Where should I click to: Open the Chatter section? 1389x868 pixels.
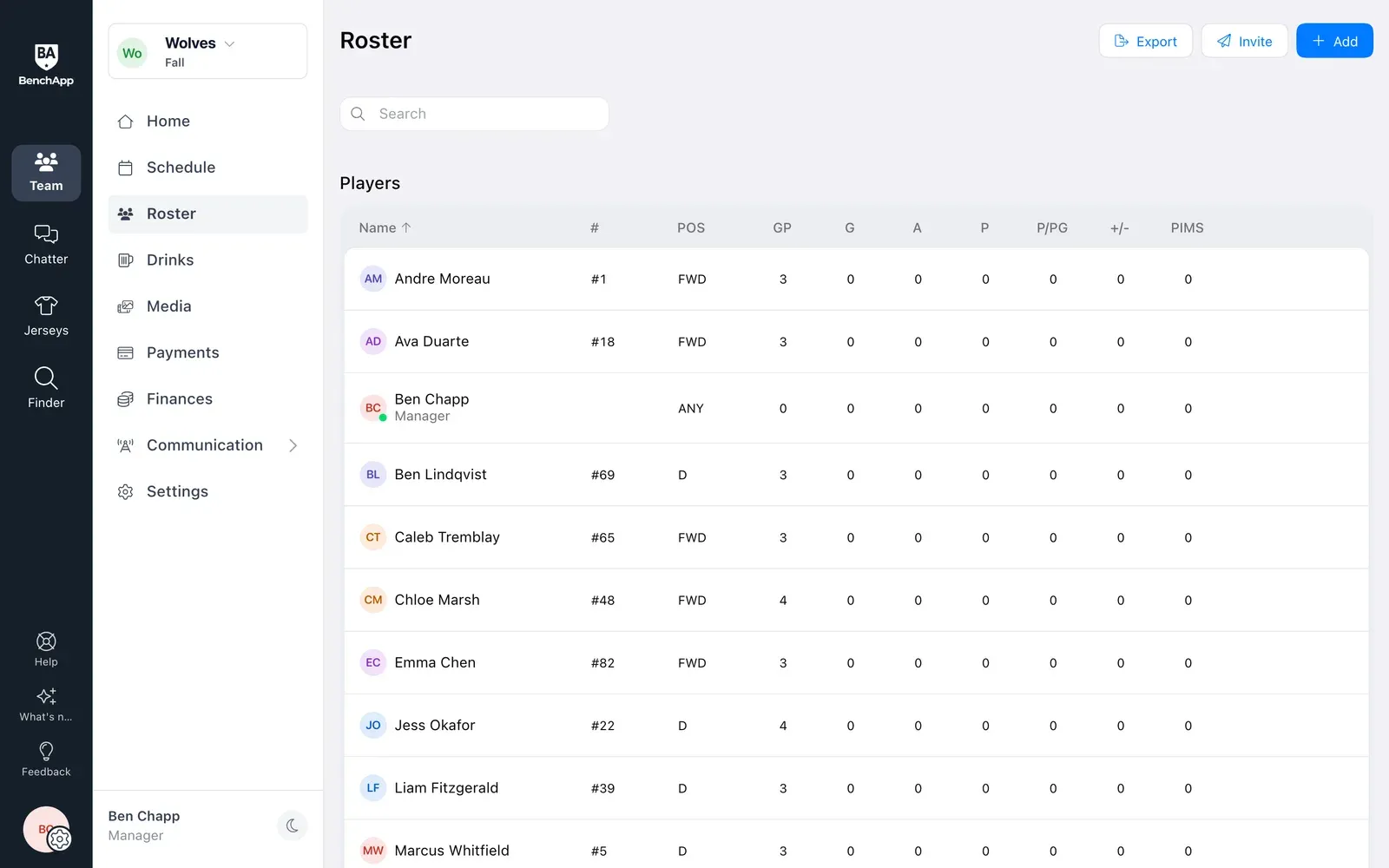point(46,245)
